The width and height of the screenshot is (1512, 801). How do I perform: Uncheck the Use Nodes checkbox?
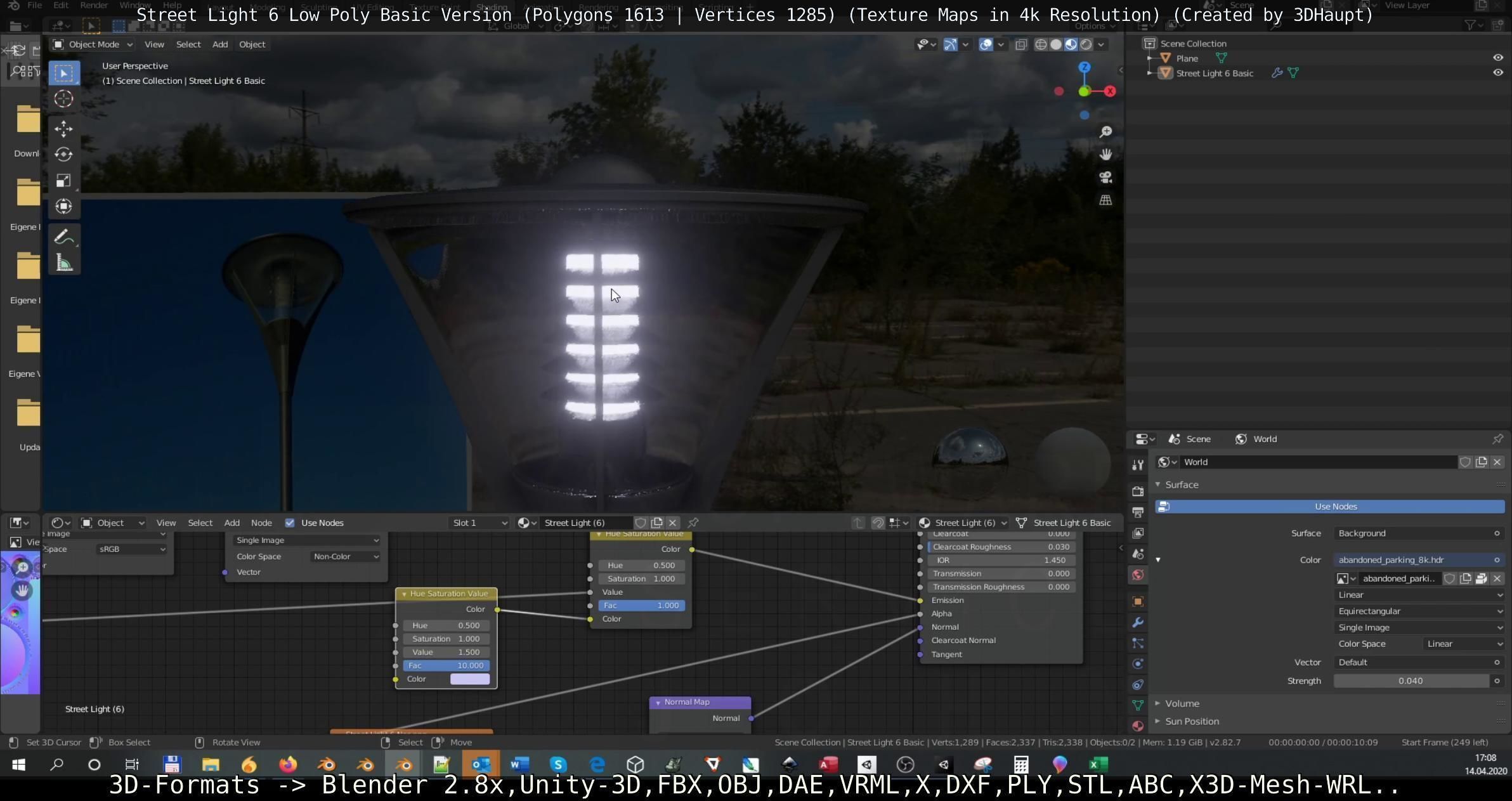(x=290, y=523)
